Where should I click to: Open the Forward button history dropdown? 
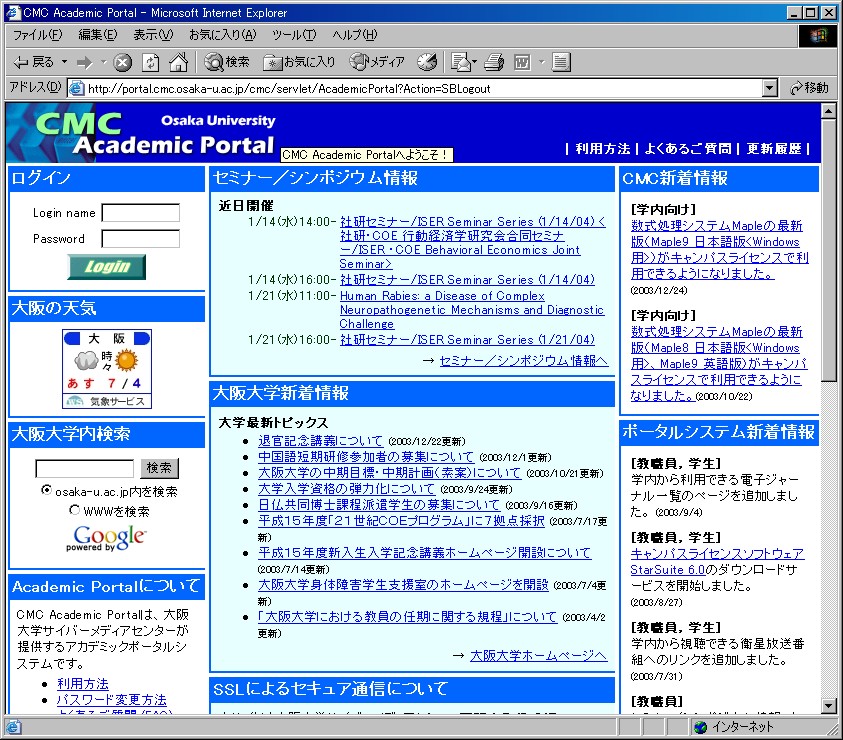pyautogui.click(x=103, y=62)
